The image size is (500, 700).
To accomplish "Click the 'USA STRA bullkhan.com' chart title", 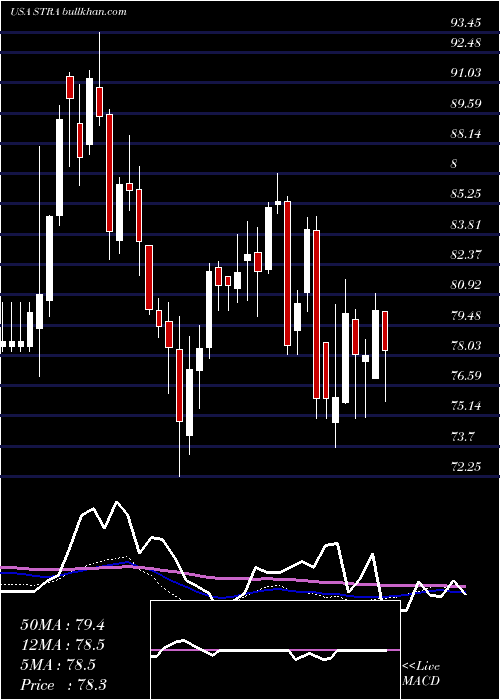I will click(x=69, y=12).
